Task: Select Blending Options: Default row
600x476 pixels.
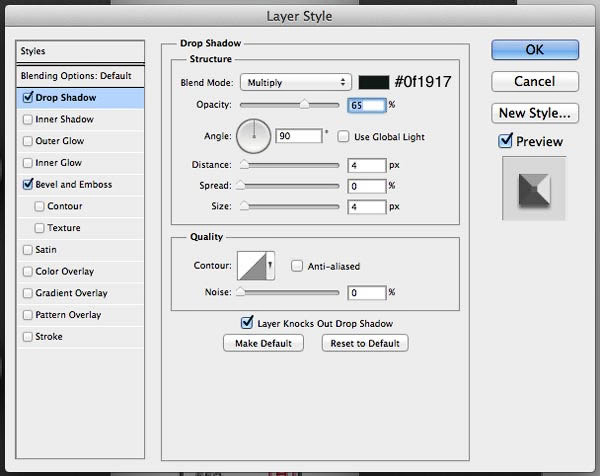Action: [x=80, y=76]
